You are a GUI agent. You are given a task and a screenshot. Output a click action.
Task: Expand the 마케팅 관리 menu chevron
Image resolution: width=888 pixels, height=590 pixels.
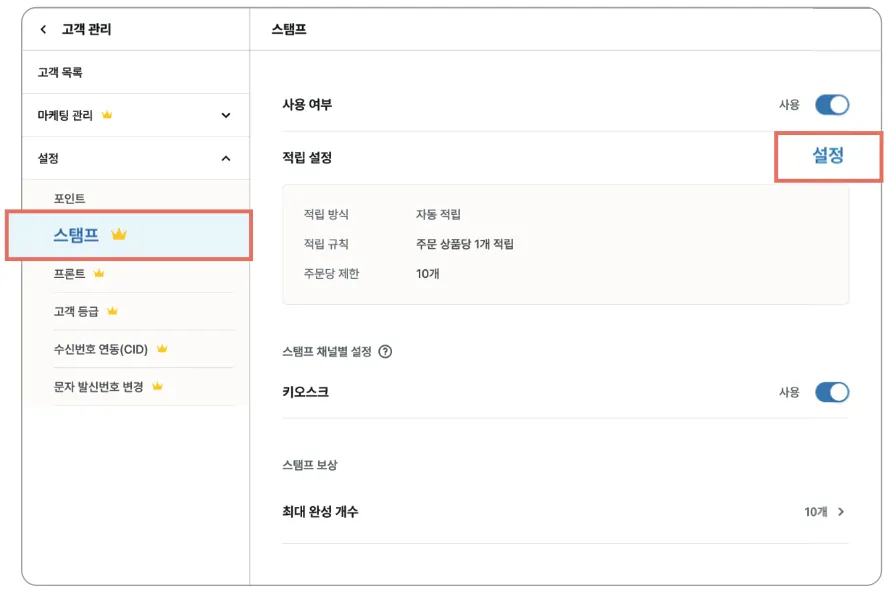225,115
